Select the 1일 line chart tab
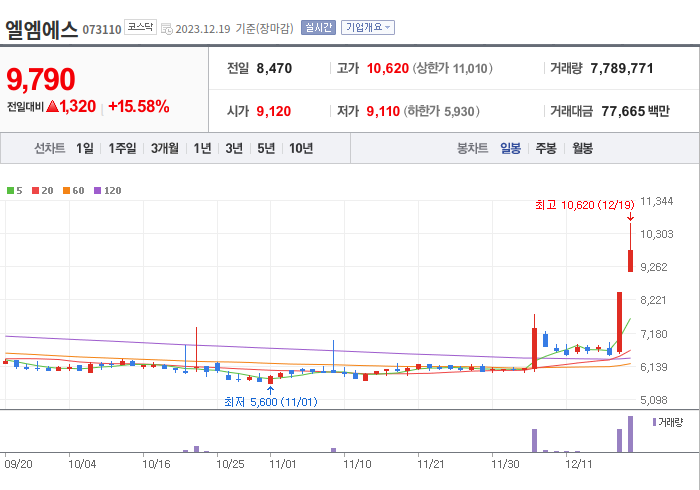The image size is (700, 490). pyautogui.click(x=85, y=148)
